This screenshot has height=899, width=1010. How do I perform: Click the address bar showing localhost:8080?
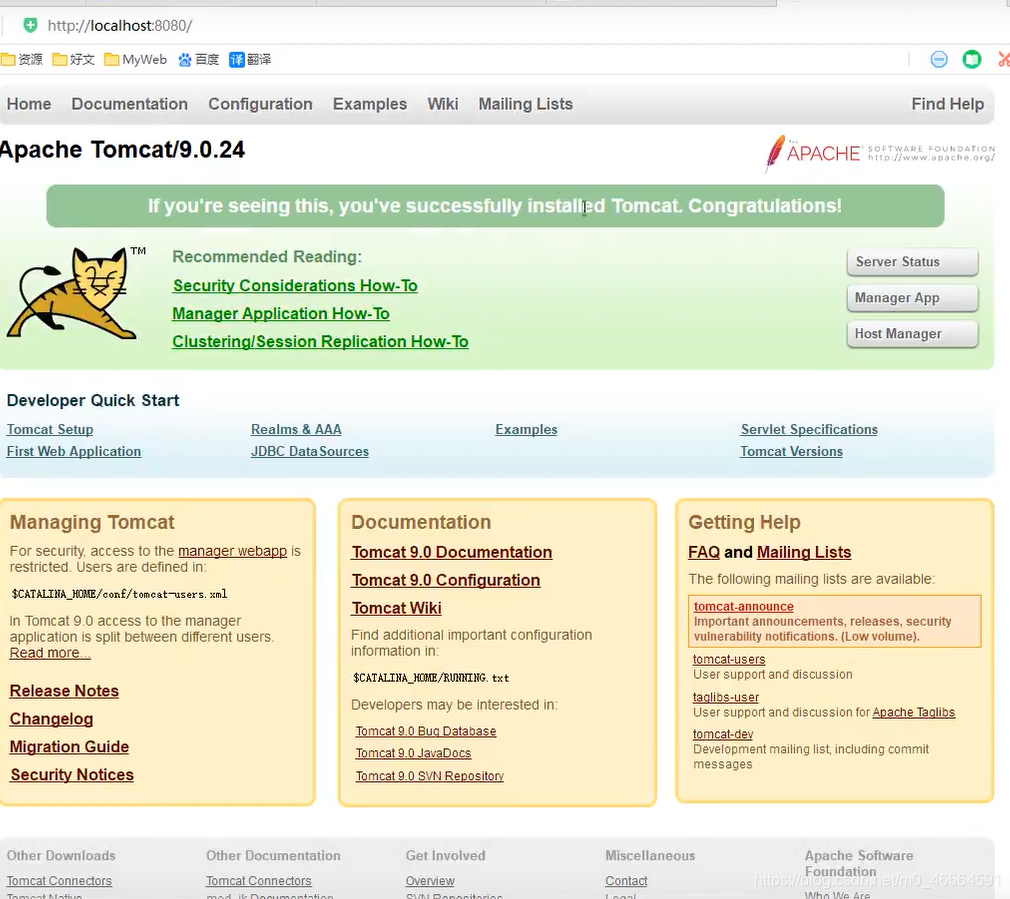tap(120, 26)
